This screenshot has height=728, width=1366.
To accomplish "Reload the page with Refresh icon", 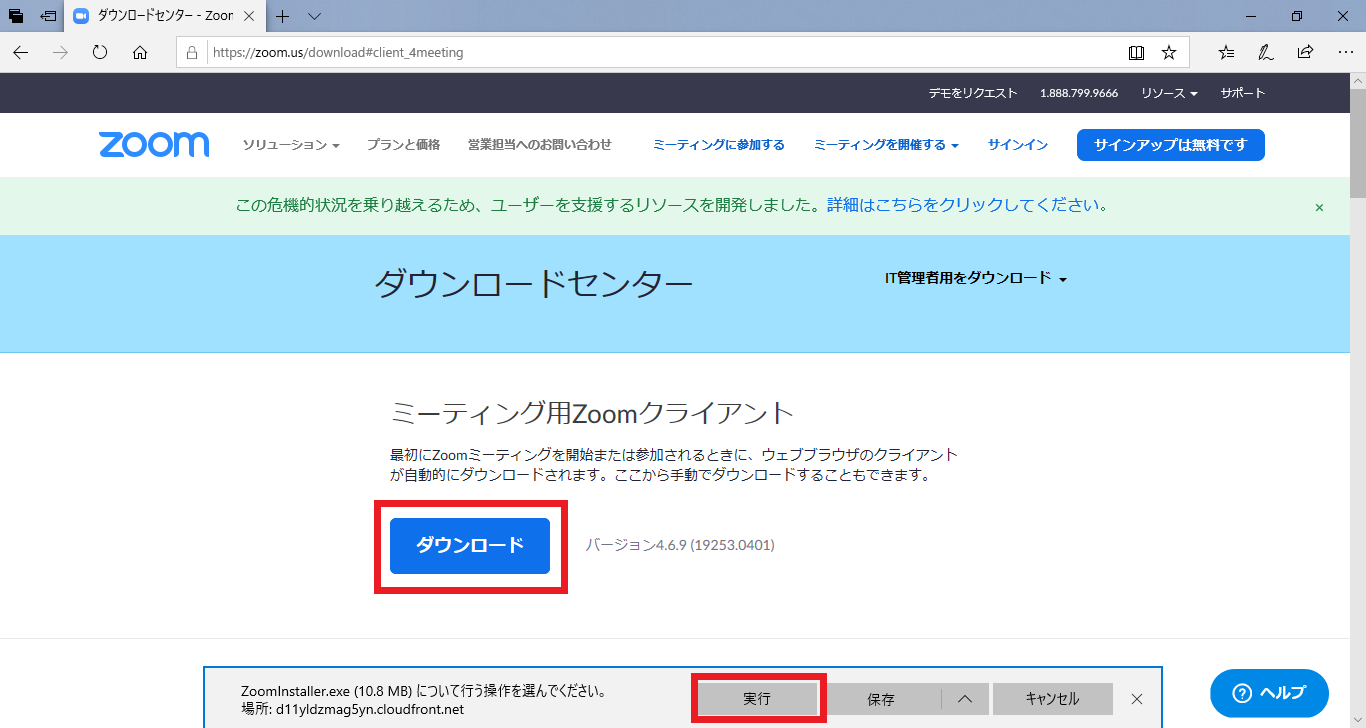I will tap(100, 53).
